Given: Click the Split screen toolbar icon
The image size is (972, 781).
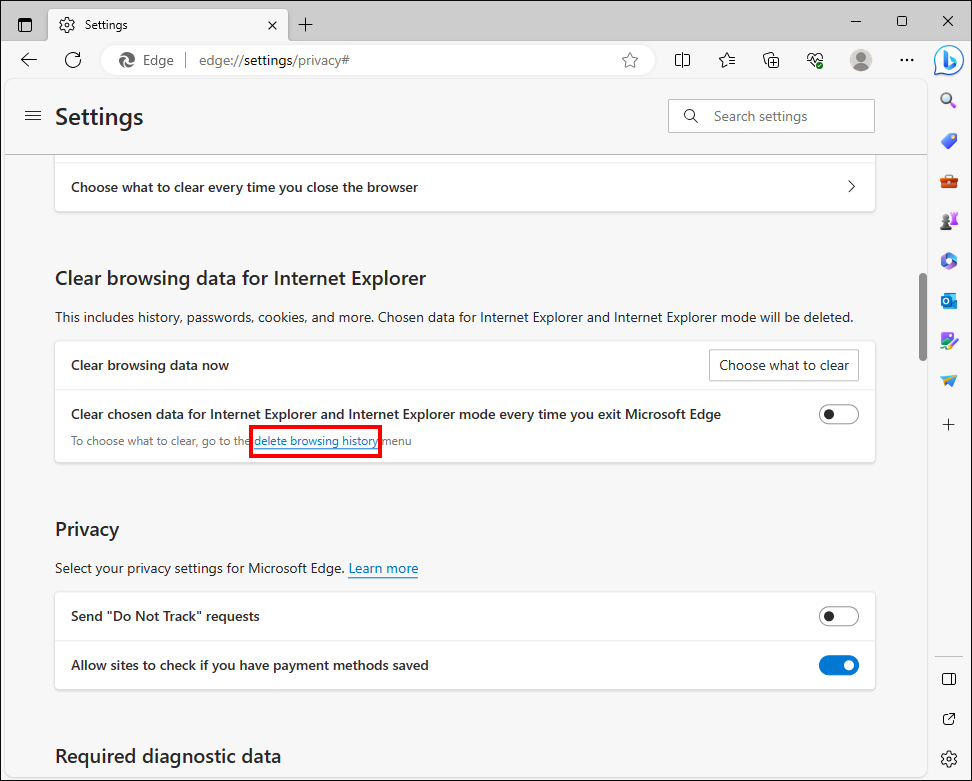Looking at the screenshot, I should pyautogui.click(x=682, y=60).
